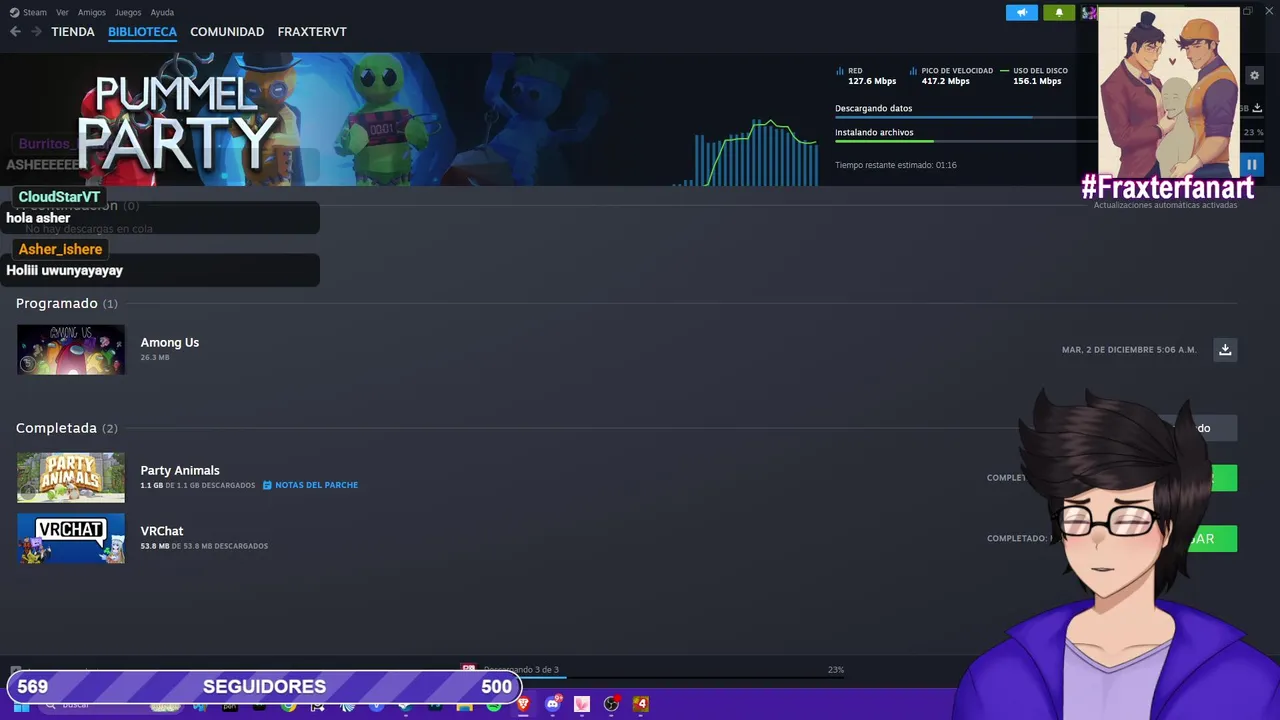Open the Among Us thumbnail

(71, 349)
